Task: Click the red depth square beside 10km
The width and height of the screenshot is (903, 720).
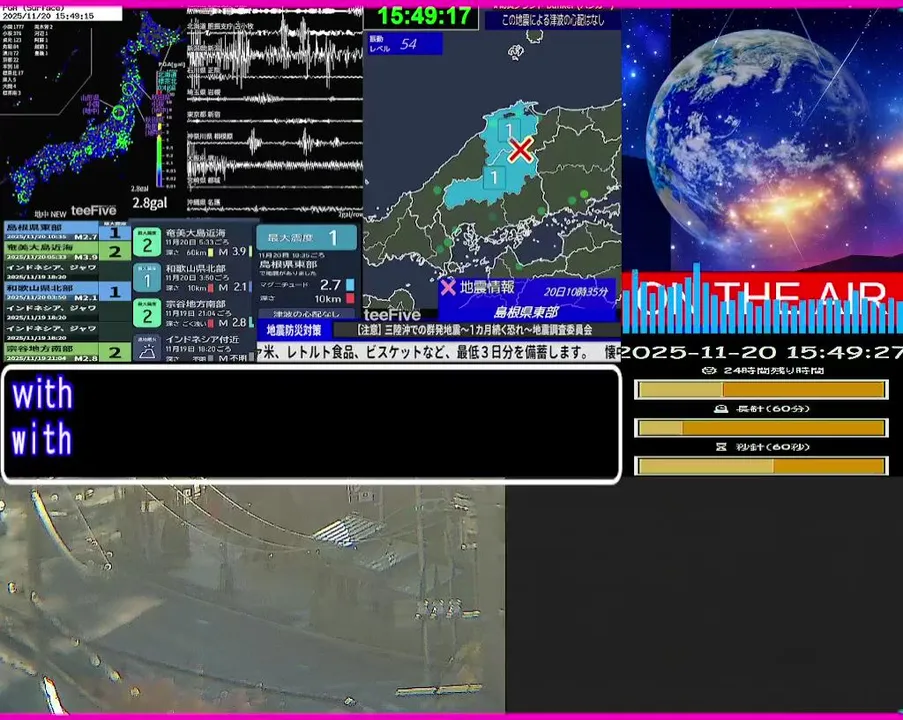Action: (x=350, y=298)
